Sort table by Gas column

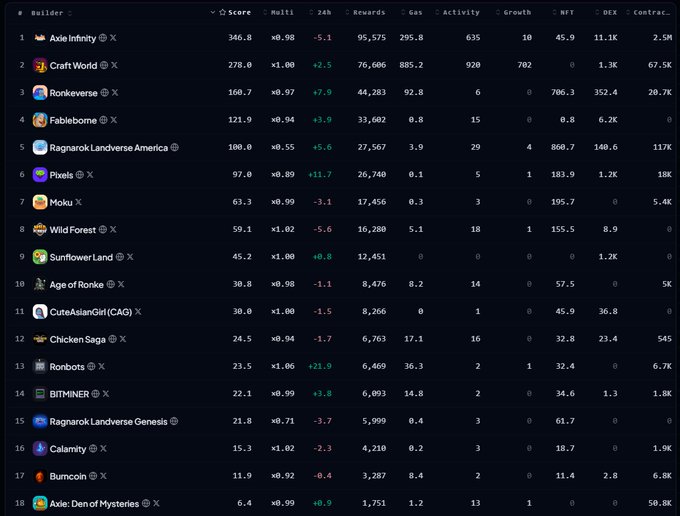(412, 13)
